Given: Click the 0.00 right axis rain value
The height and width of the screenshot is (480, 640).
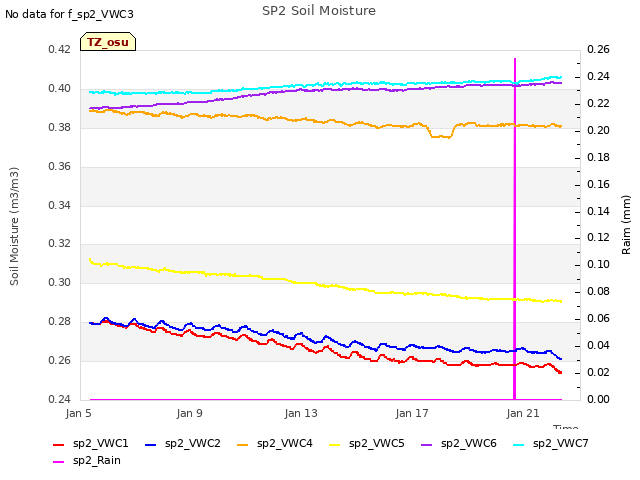Looking at the screenshot, I should tap(598, 399).
